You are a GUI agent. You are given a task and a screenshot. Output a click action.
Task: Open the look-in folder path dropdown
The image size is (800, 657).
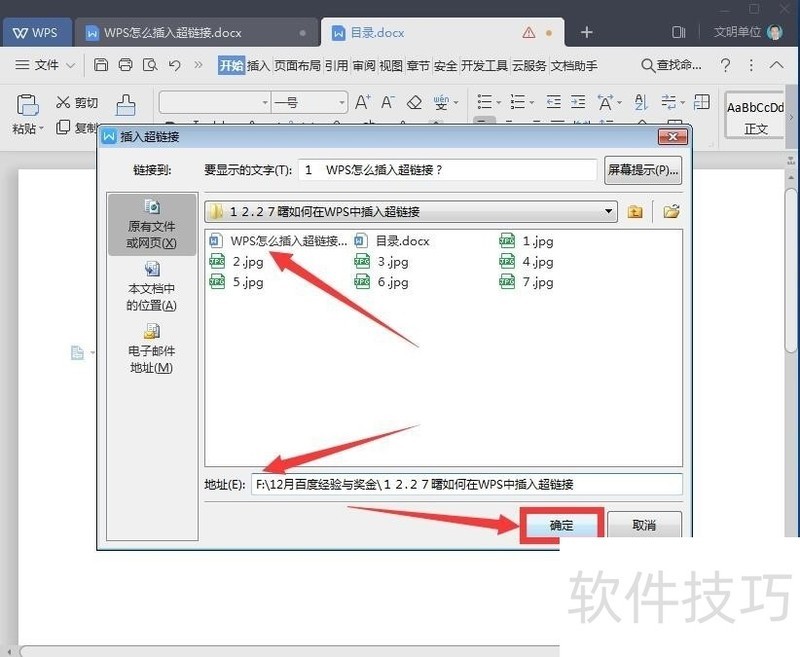tap(607, 212)
